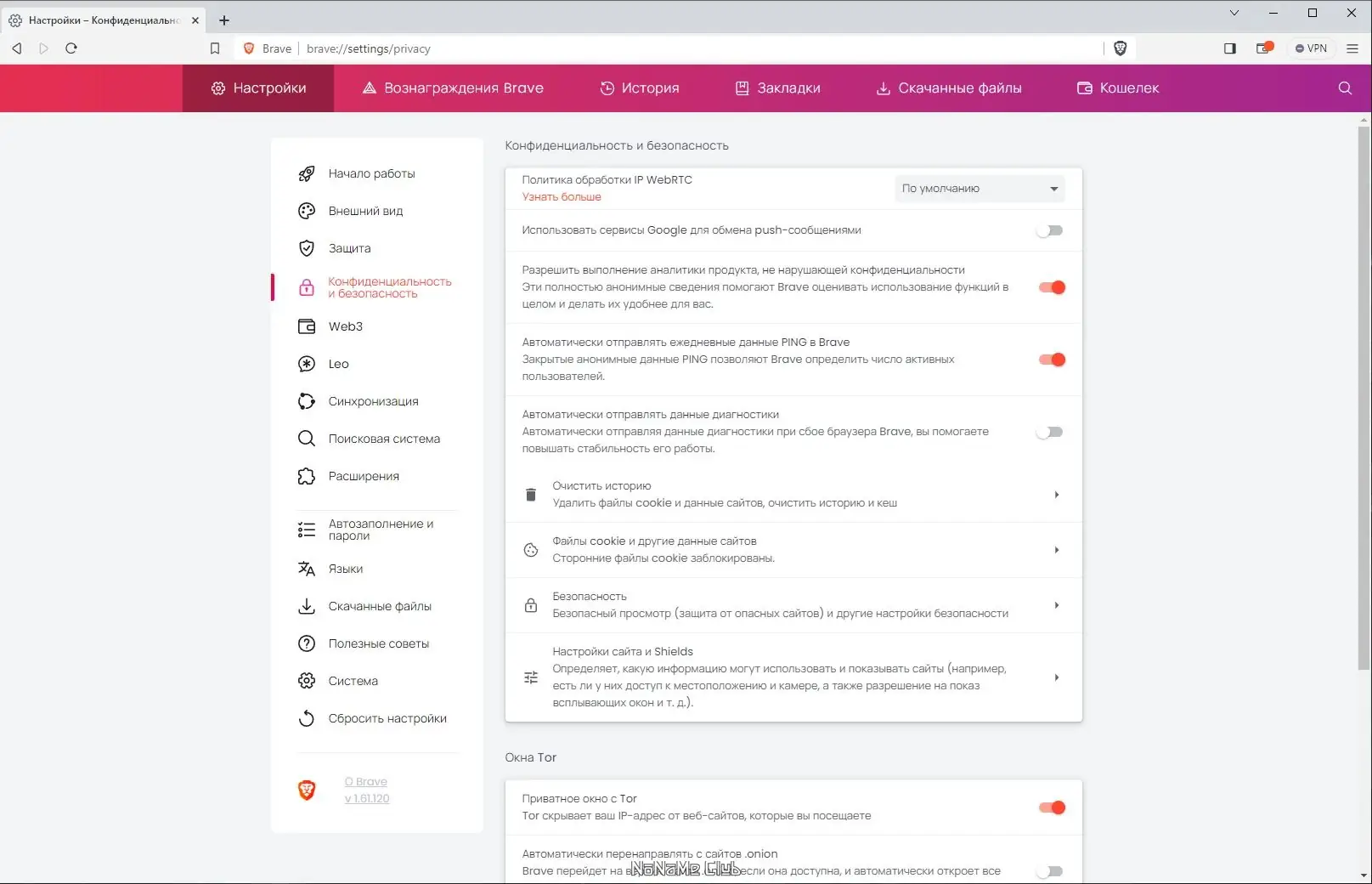Select Конфиденциальность и безопасность sidebar item
Image resolution: width=1372 pixels, height=884 pixels.
376,287
